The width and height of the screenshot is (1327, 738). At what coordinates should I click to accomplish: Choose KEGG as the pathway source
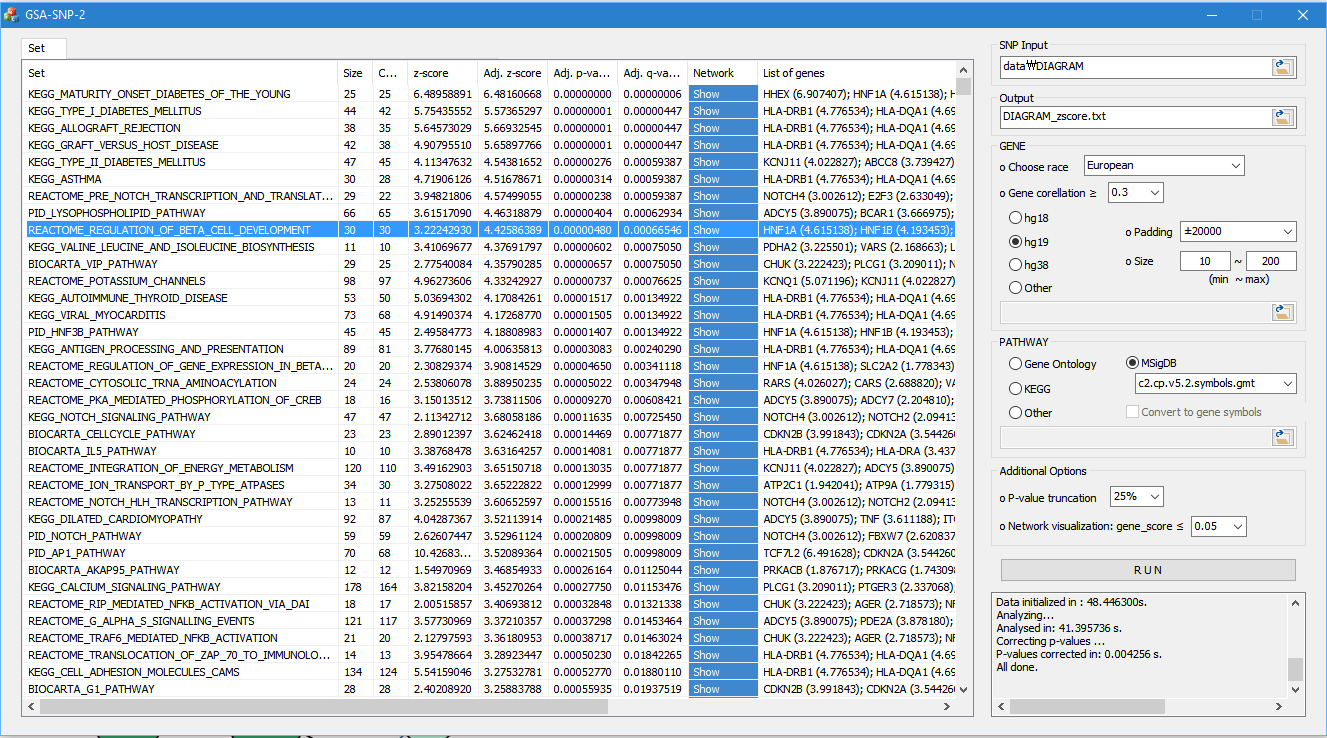coord(1014,388)
